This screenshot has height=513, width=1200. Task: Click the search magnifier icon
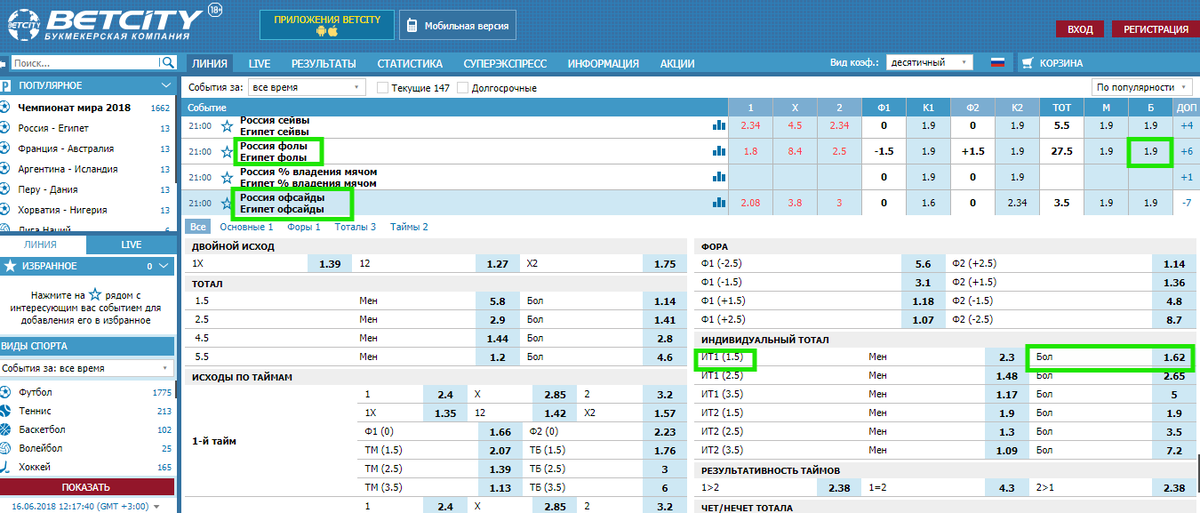167,63
